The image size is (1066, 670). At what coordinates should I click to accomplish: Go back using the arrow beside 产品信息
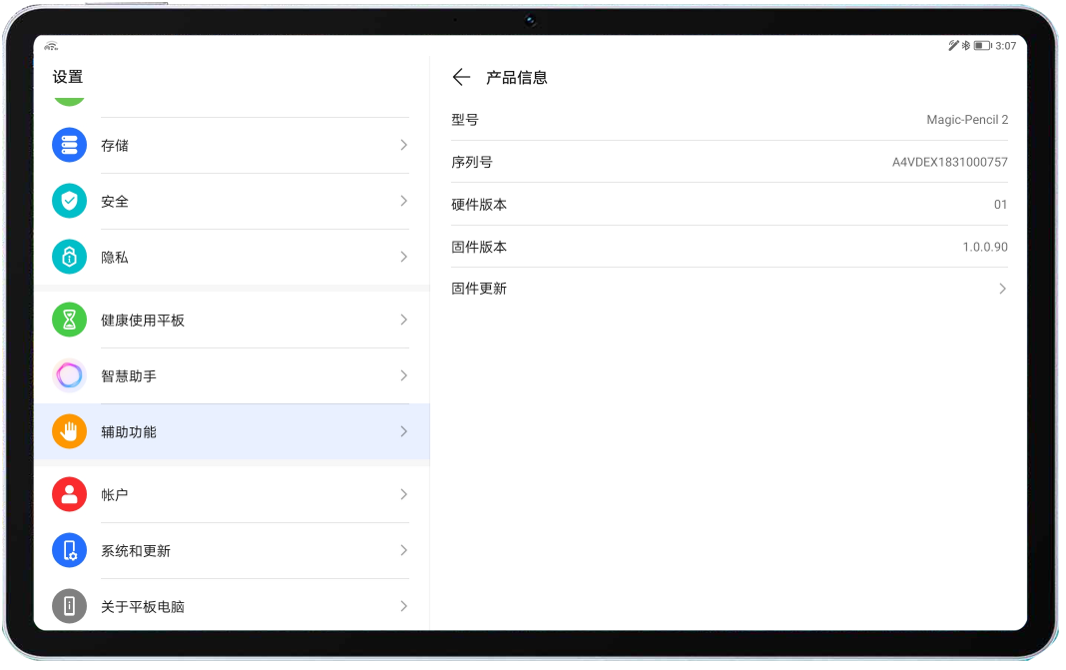461,77
